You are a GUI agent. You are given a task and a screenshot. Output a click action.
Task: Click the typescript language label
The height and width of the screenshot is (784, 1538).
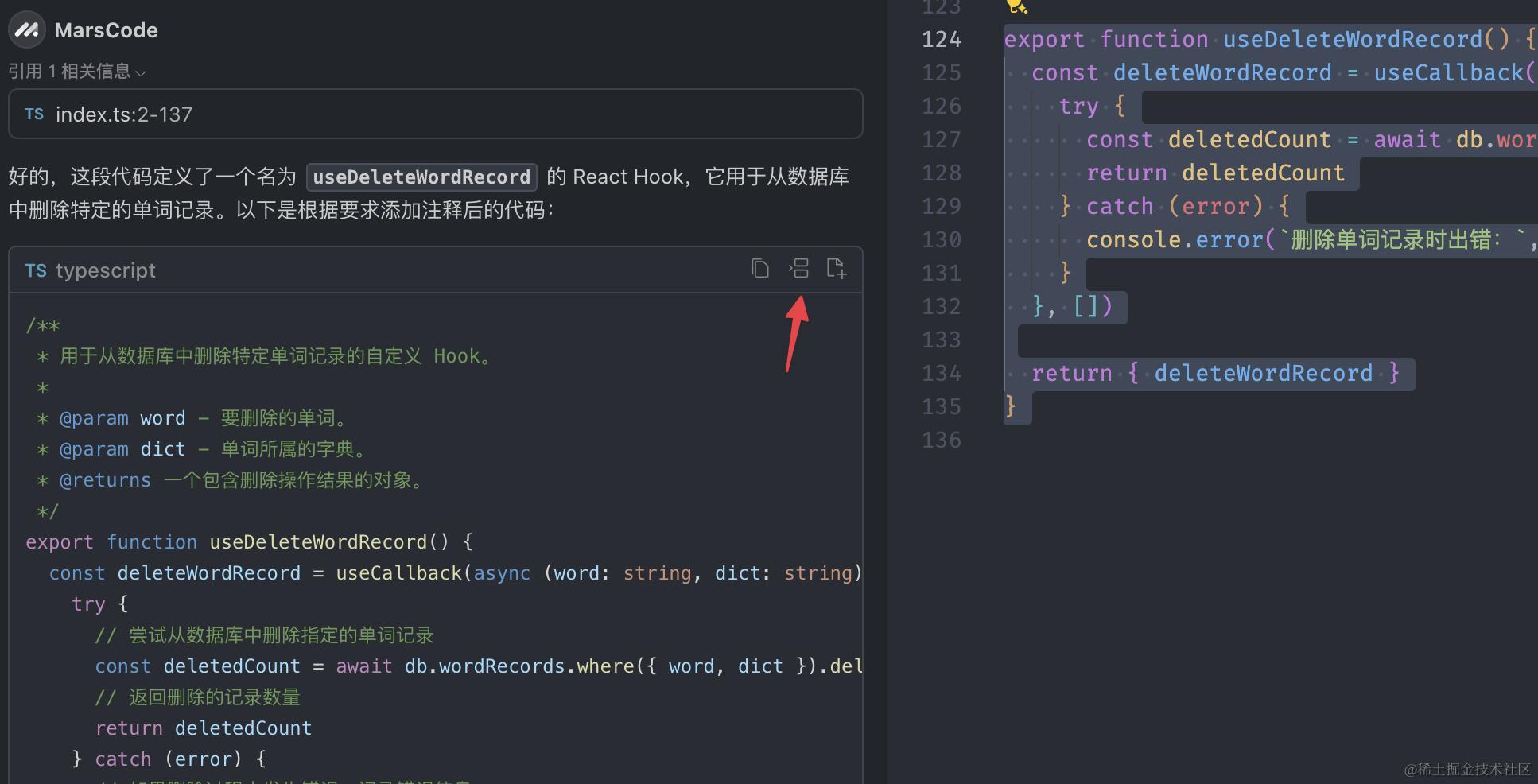[106, 270]
